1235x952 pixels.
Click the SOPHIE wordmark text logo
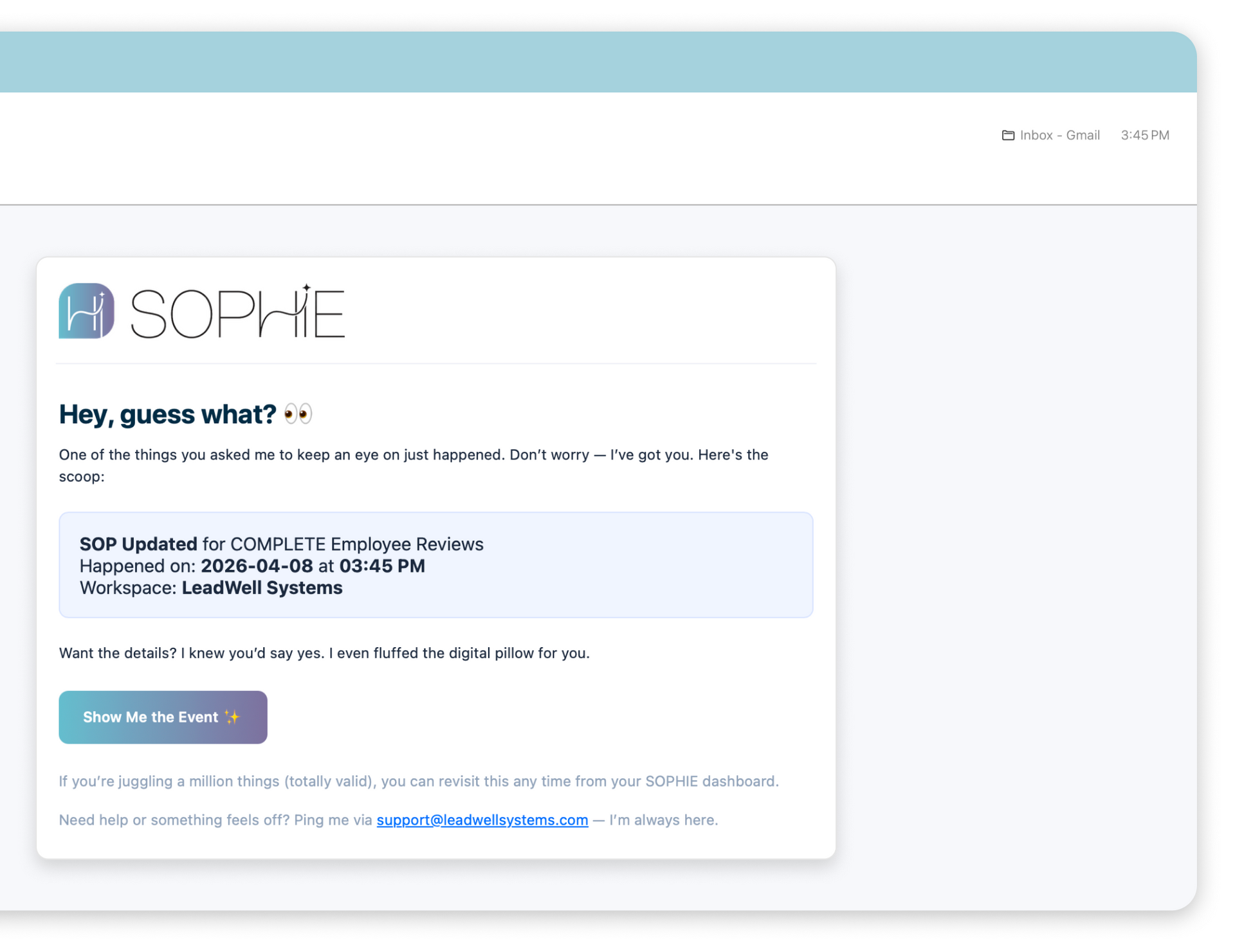coord(238,313)
